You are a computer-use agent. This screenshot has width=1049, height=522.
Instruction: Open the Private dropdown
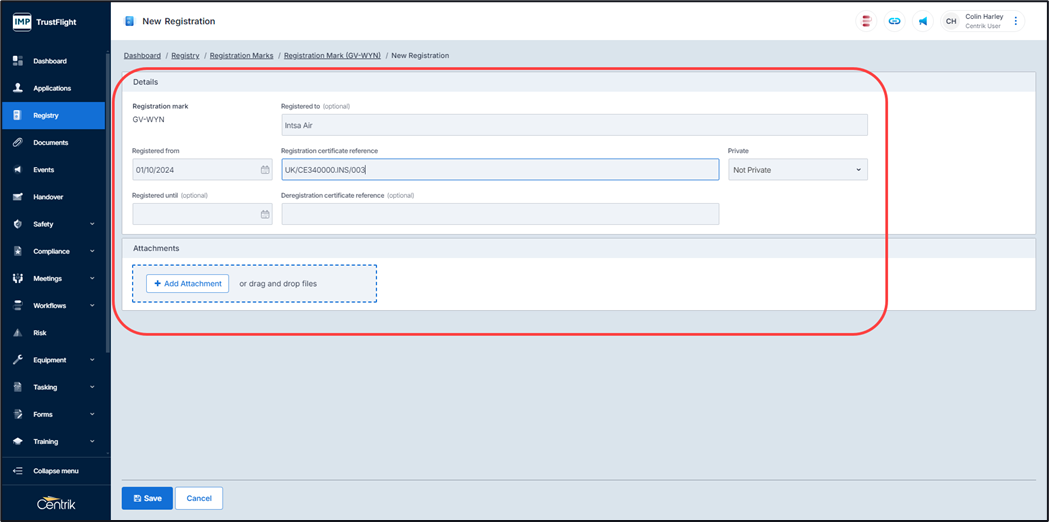pos(797,170)
